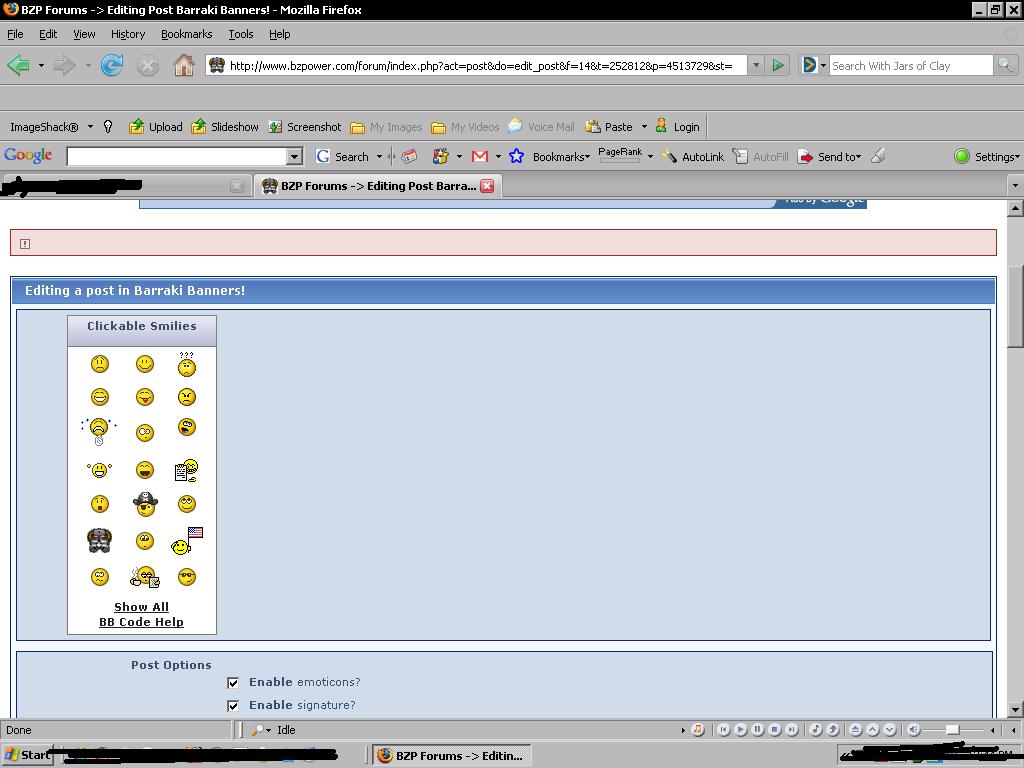Close the BZP Forums tab

(487, 185)
